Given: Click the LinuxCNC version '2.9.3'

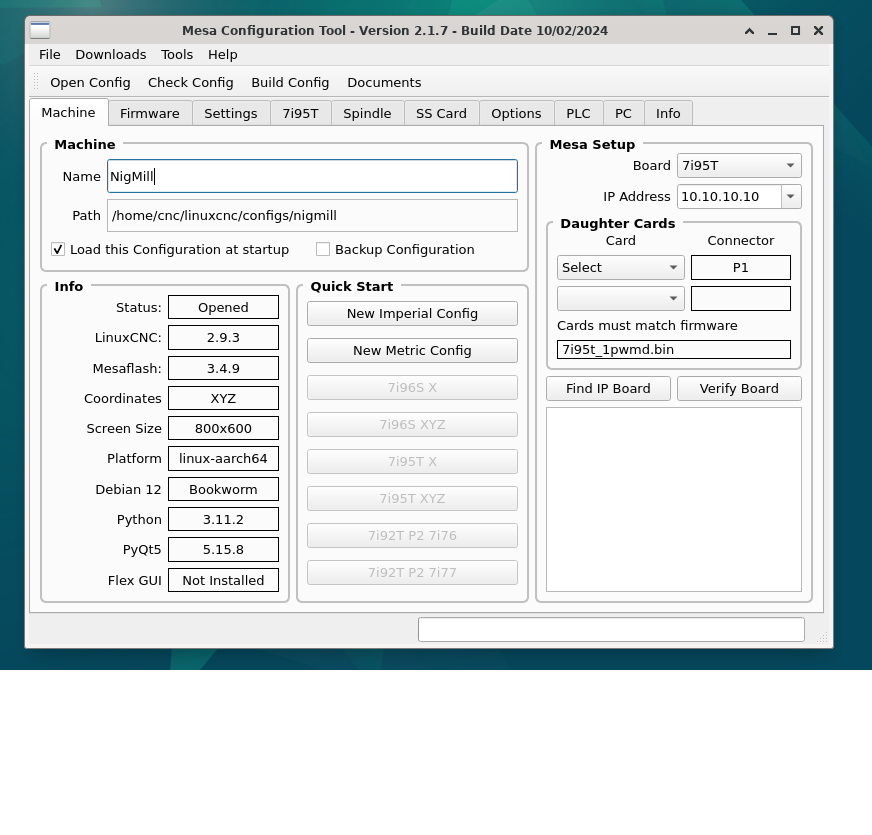Looking at the screenshot, I should click(x=224, y=337).
